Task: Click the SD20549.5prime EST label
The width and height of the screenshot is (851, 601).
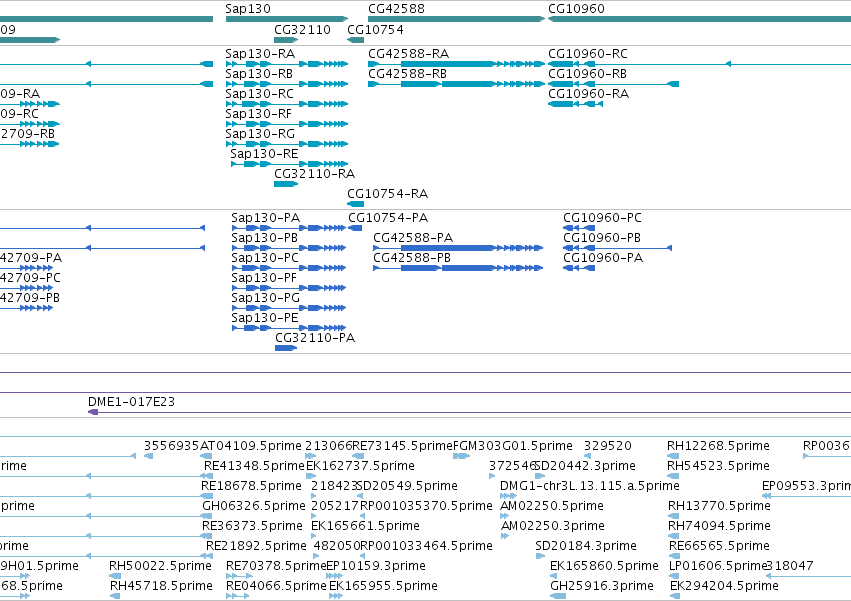Action: 407,486
